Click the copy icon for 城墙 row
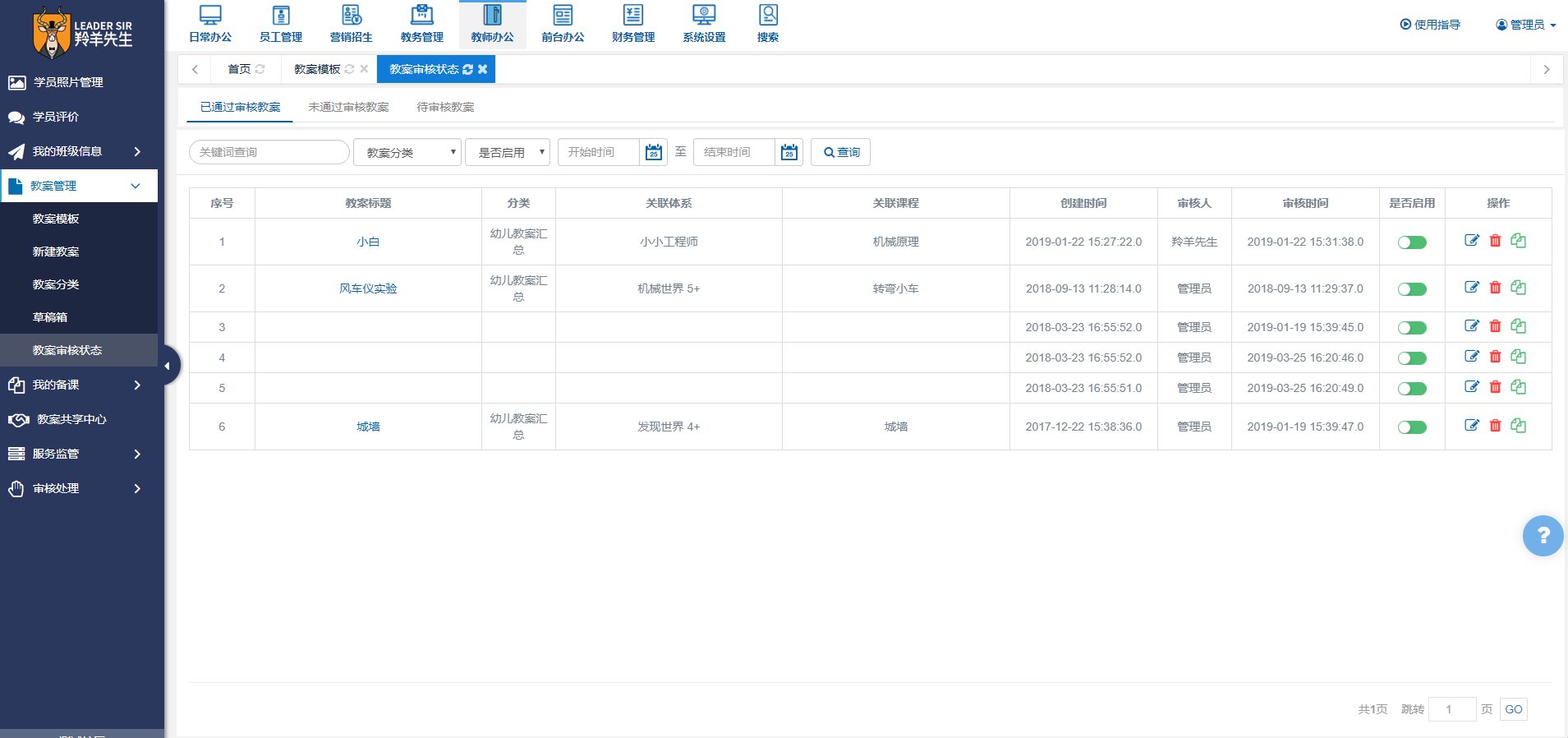 point(1518,426)
